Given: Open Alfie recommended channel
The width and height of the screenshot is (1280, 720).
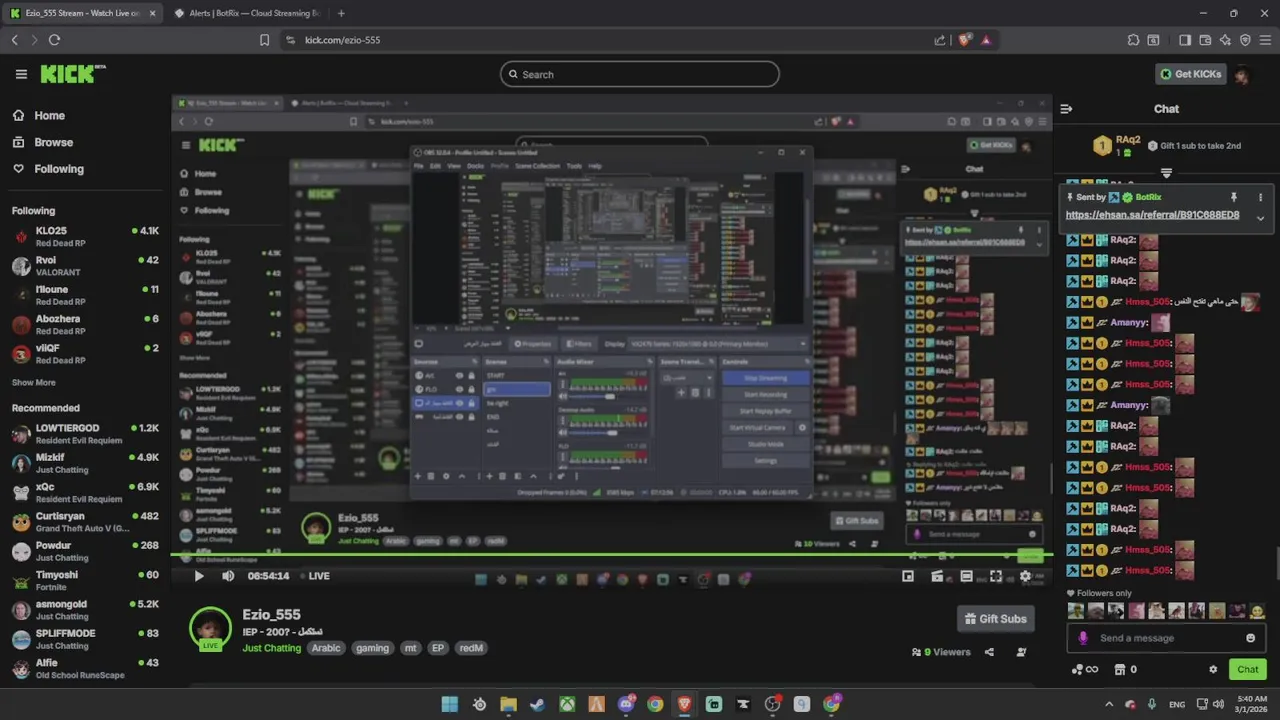Looking at the screenshot, I should point(84,668).
